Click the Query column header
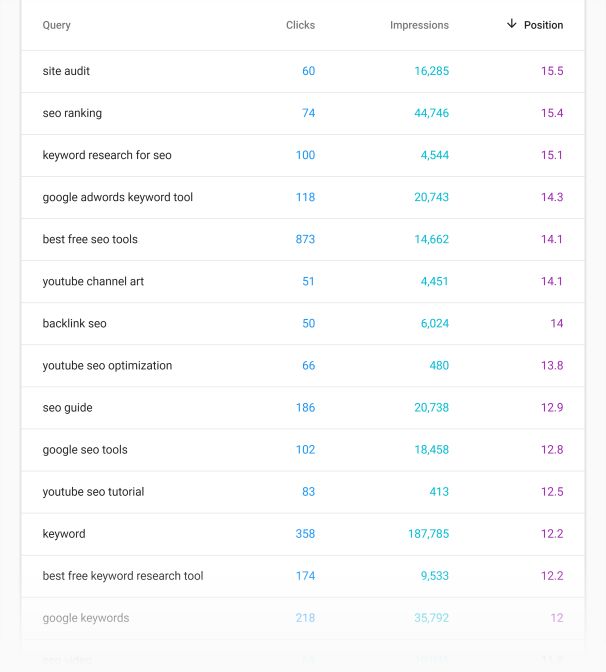Viewport: 606px width, 672px height. [57, 25]
